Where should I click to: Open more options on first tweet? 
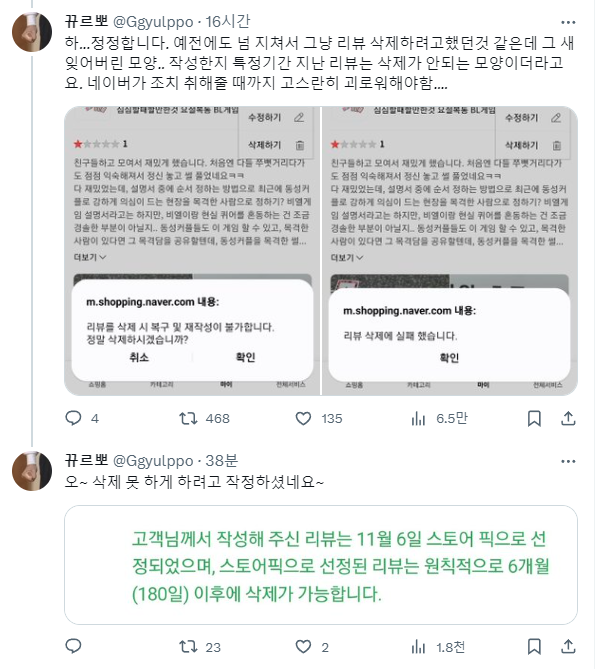tap(568, 22)
